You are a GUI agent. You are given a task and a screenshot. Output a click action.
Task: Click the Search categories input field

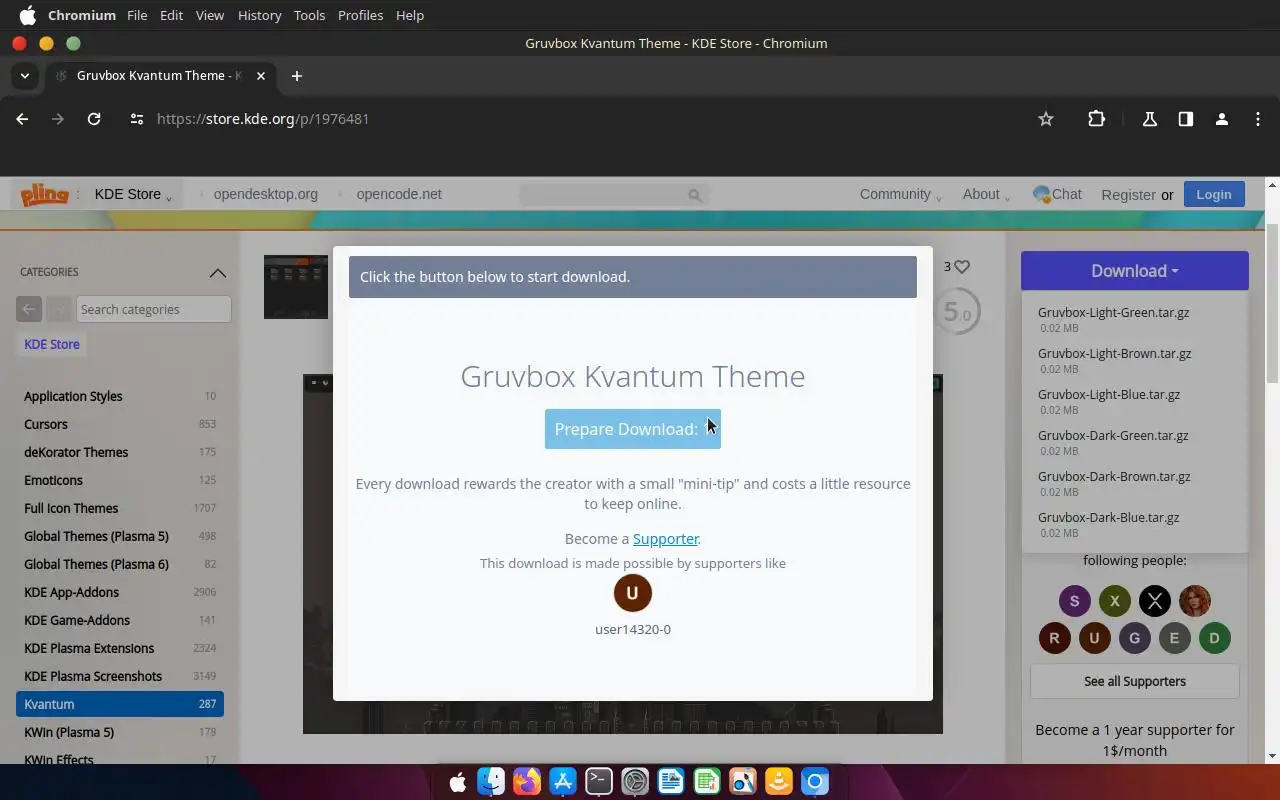(154, 309)
